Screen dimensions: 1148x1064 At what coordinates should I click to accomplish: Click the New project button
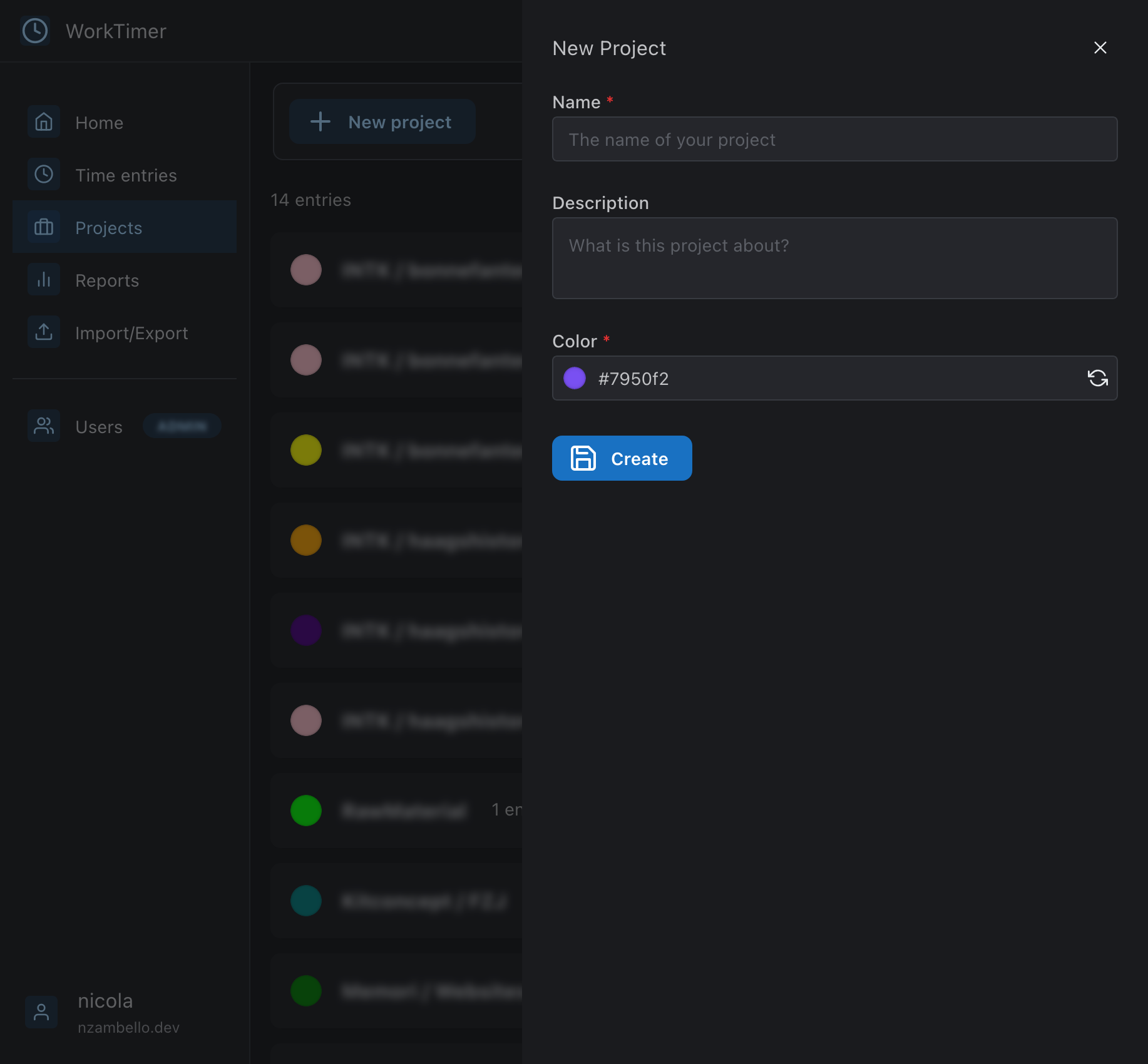382,121
